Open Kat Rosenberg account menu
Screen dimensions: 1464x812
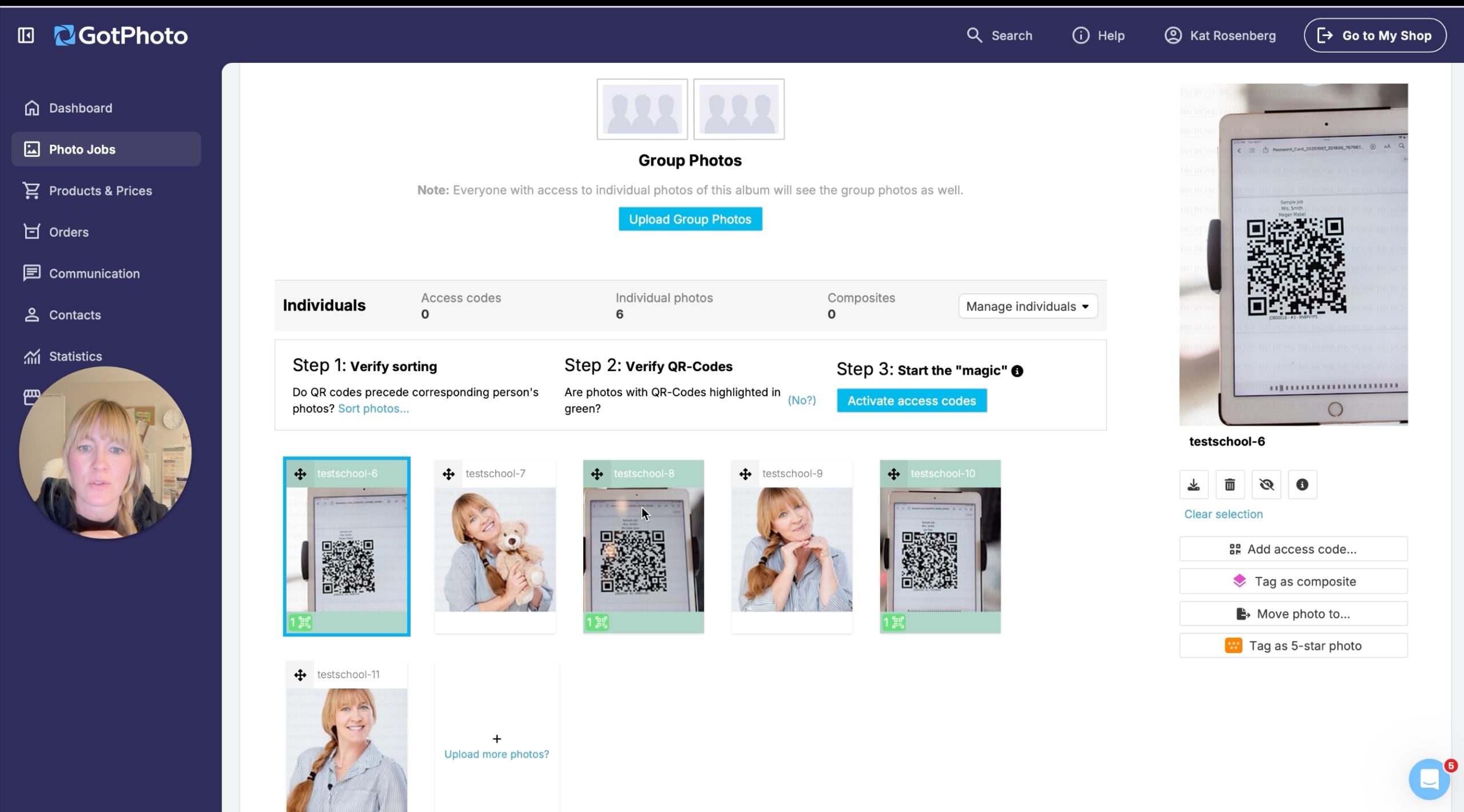(1220, 35)
